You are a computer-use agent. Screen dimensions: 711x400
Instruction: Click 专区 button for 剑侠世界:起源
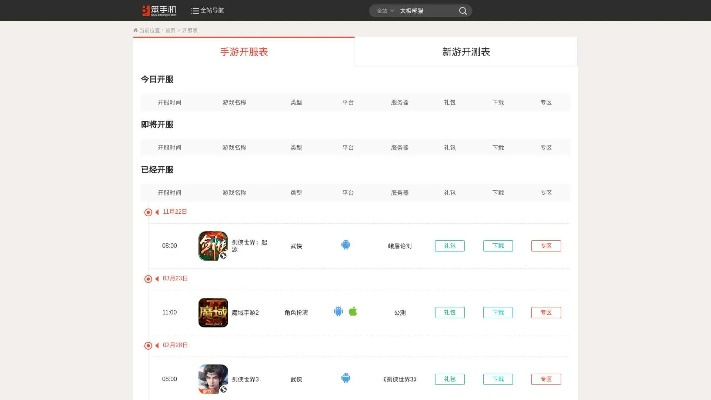click(x=546, y=246)
